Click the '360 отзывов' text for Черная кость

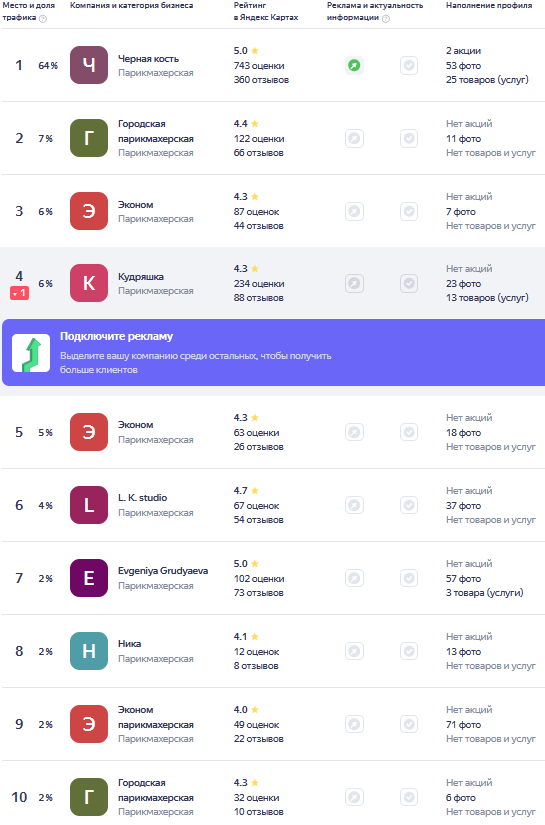pyautogui.click(x=261, y=80)
